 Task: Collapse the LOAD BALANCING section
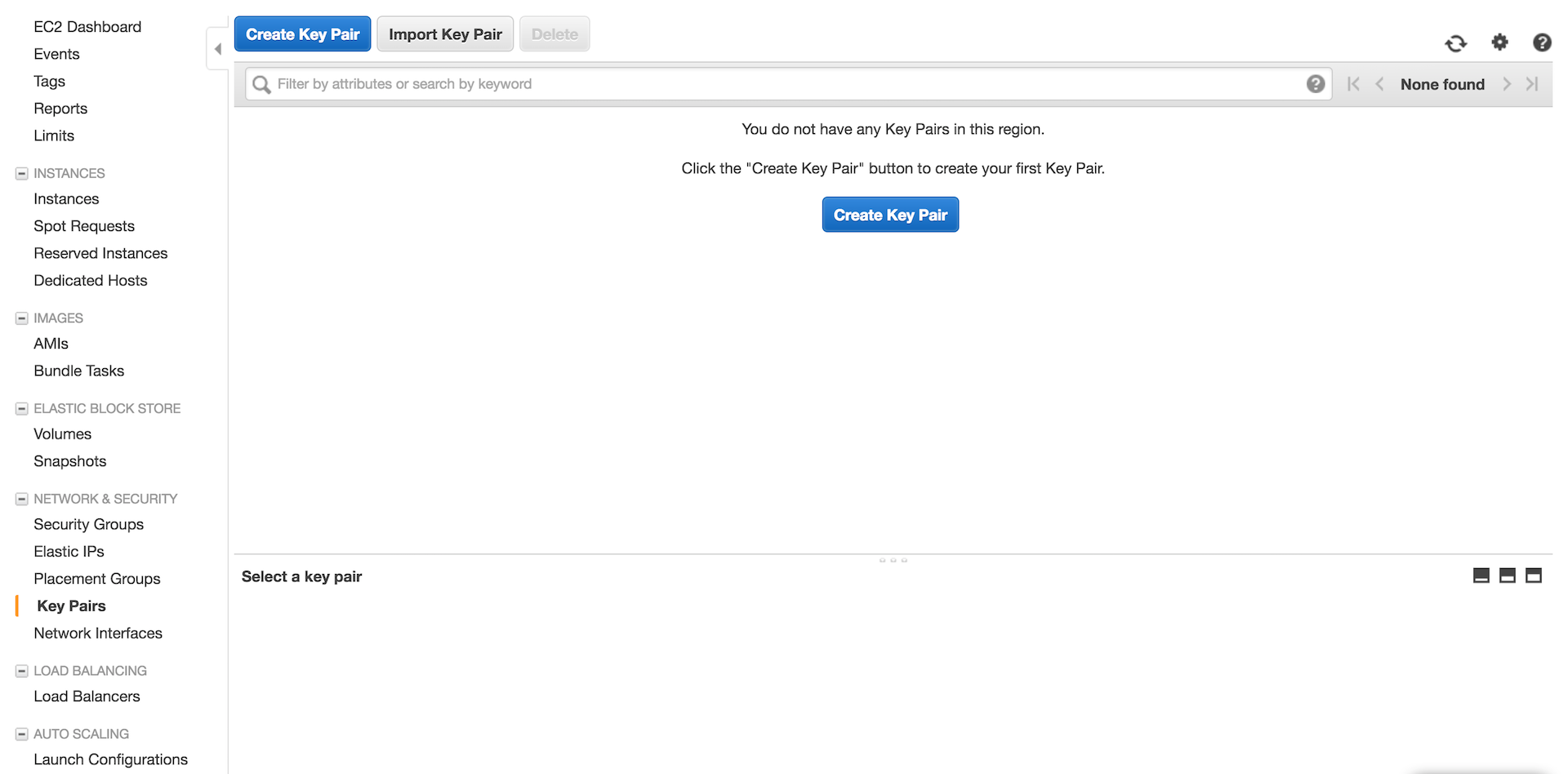pyautogui.click(x=22, y=671)
